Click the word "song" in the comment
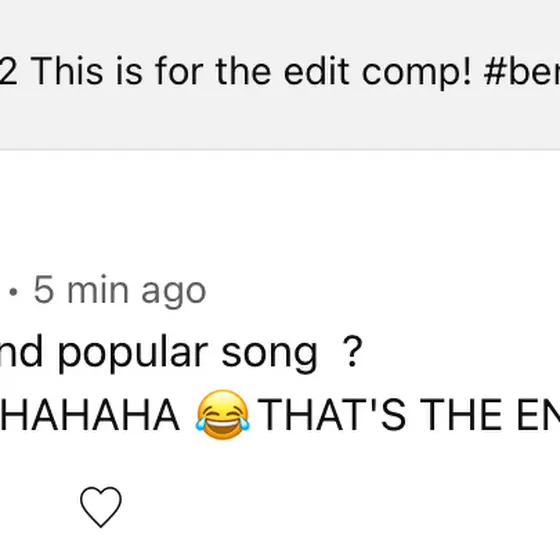560x560 pixels. point(269,355)
